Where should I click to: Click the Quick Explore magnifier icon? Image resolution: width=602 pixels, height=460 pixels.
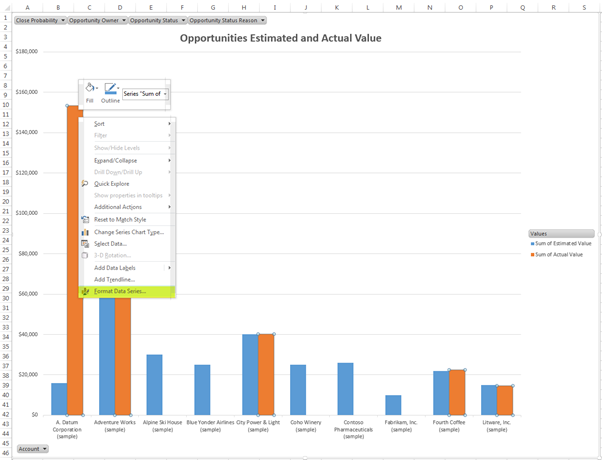84,184
